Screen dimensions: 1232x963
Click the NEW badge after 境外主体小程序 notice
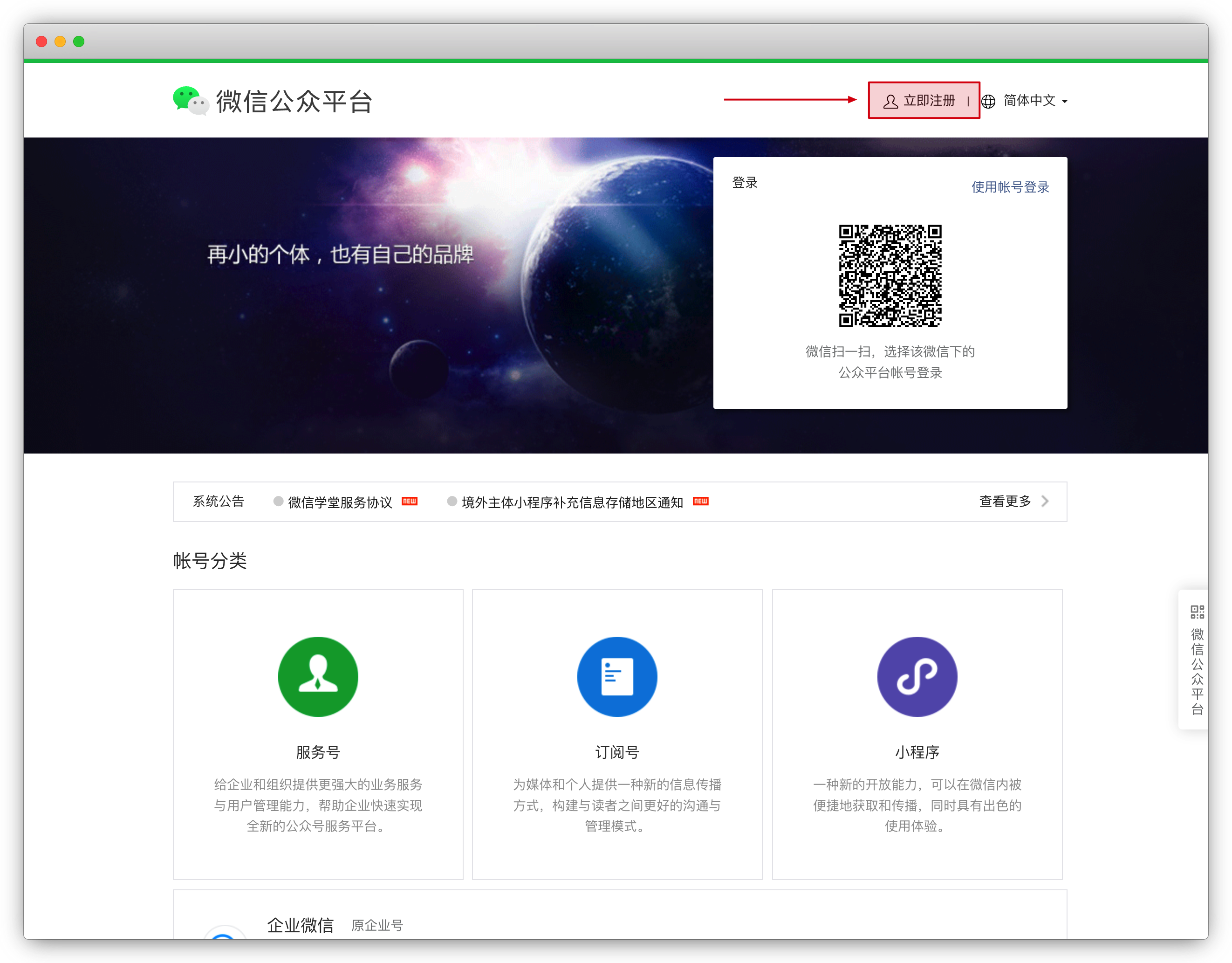pos(701,501)
